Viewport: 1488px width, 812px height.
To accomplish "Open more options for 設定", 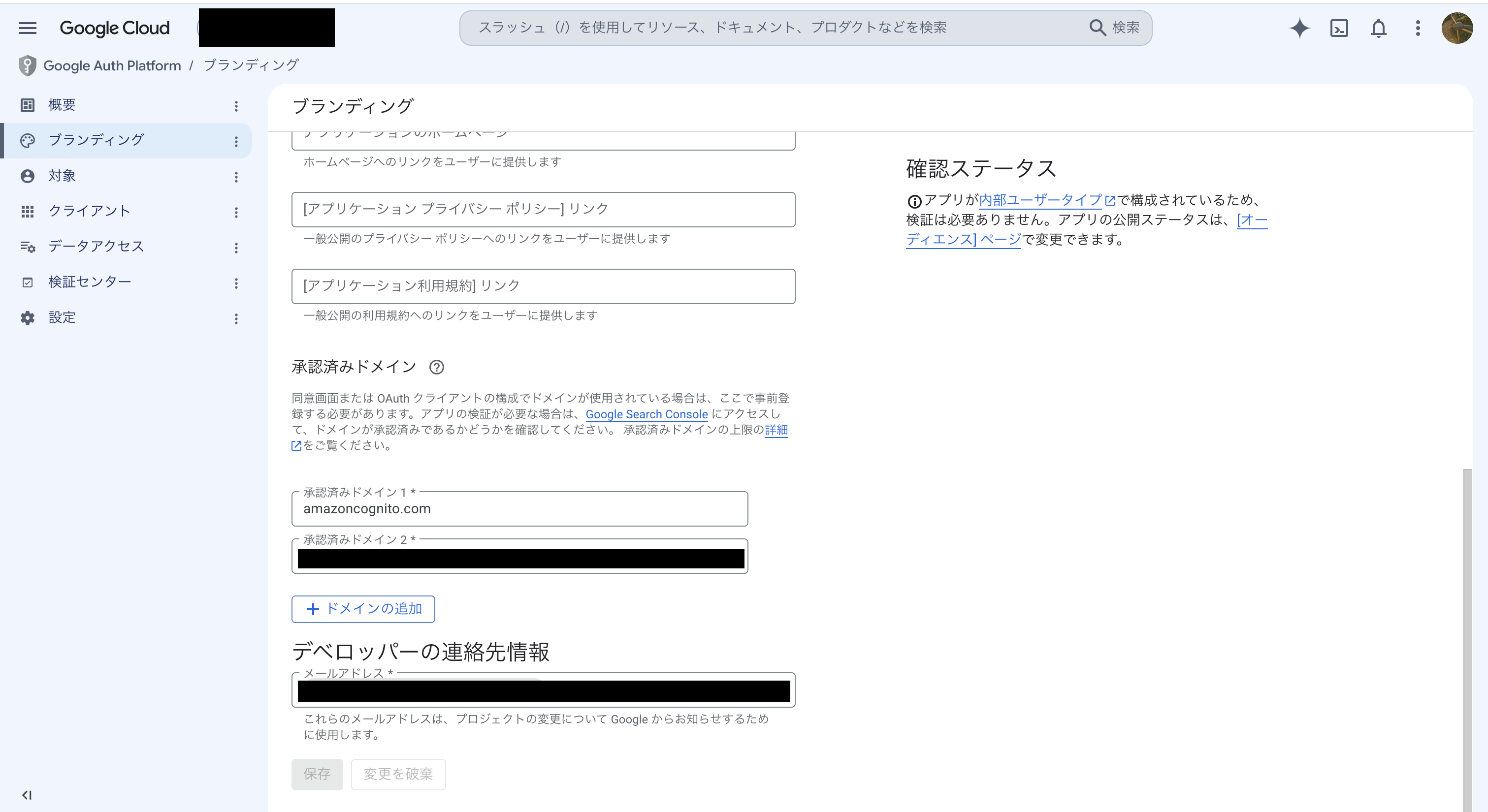I will [236, 319].
